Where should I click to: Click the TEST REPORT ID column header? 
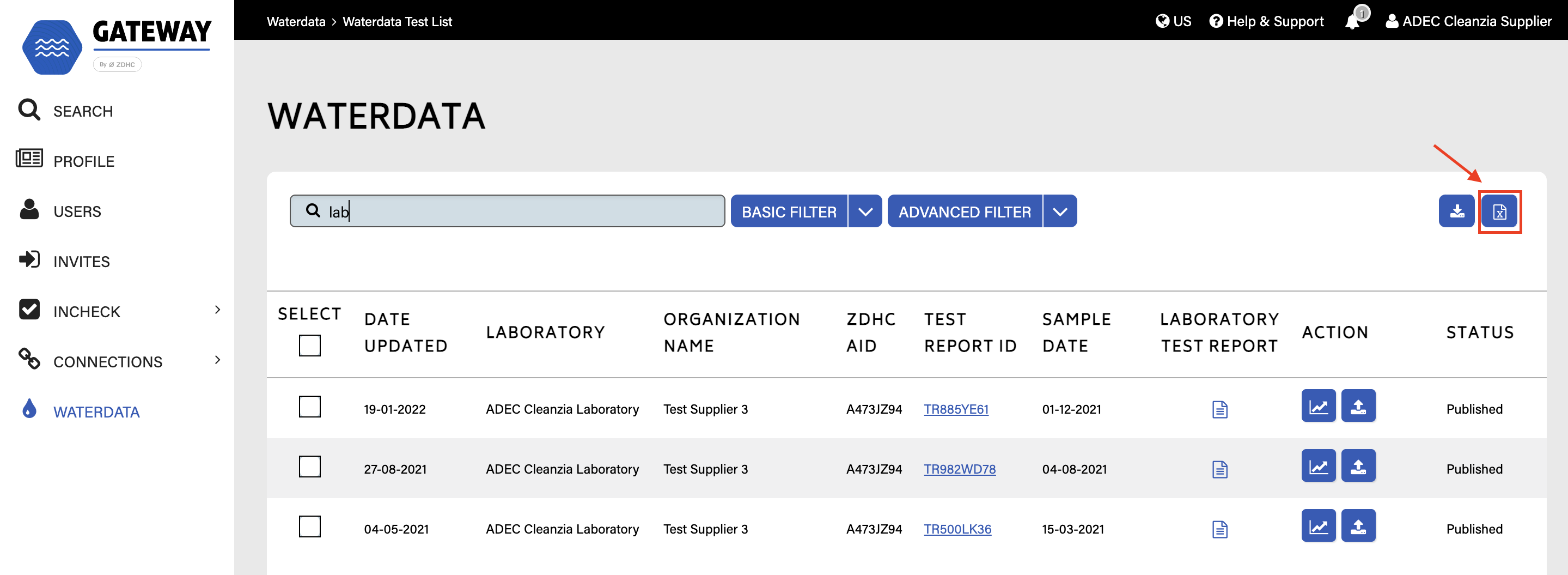click(970, 332)
